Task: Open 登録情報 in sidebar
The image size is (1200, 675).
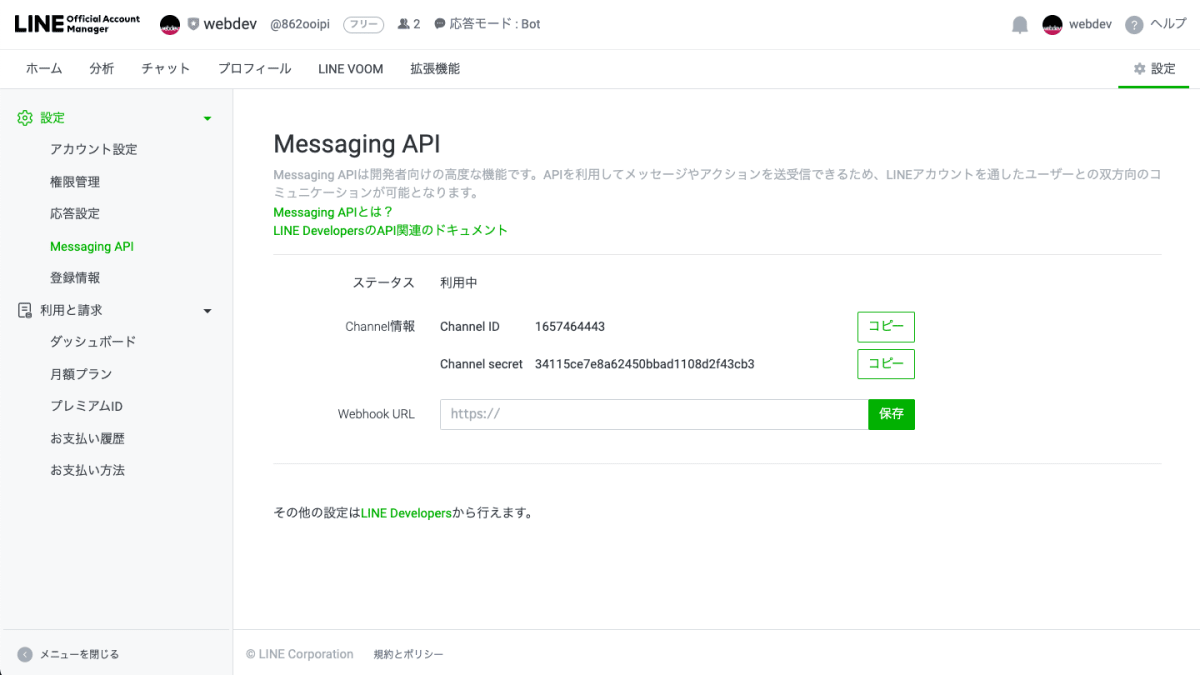Action: pyautogui.click(x=75, y=278)
